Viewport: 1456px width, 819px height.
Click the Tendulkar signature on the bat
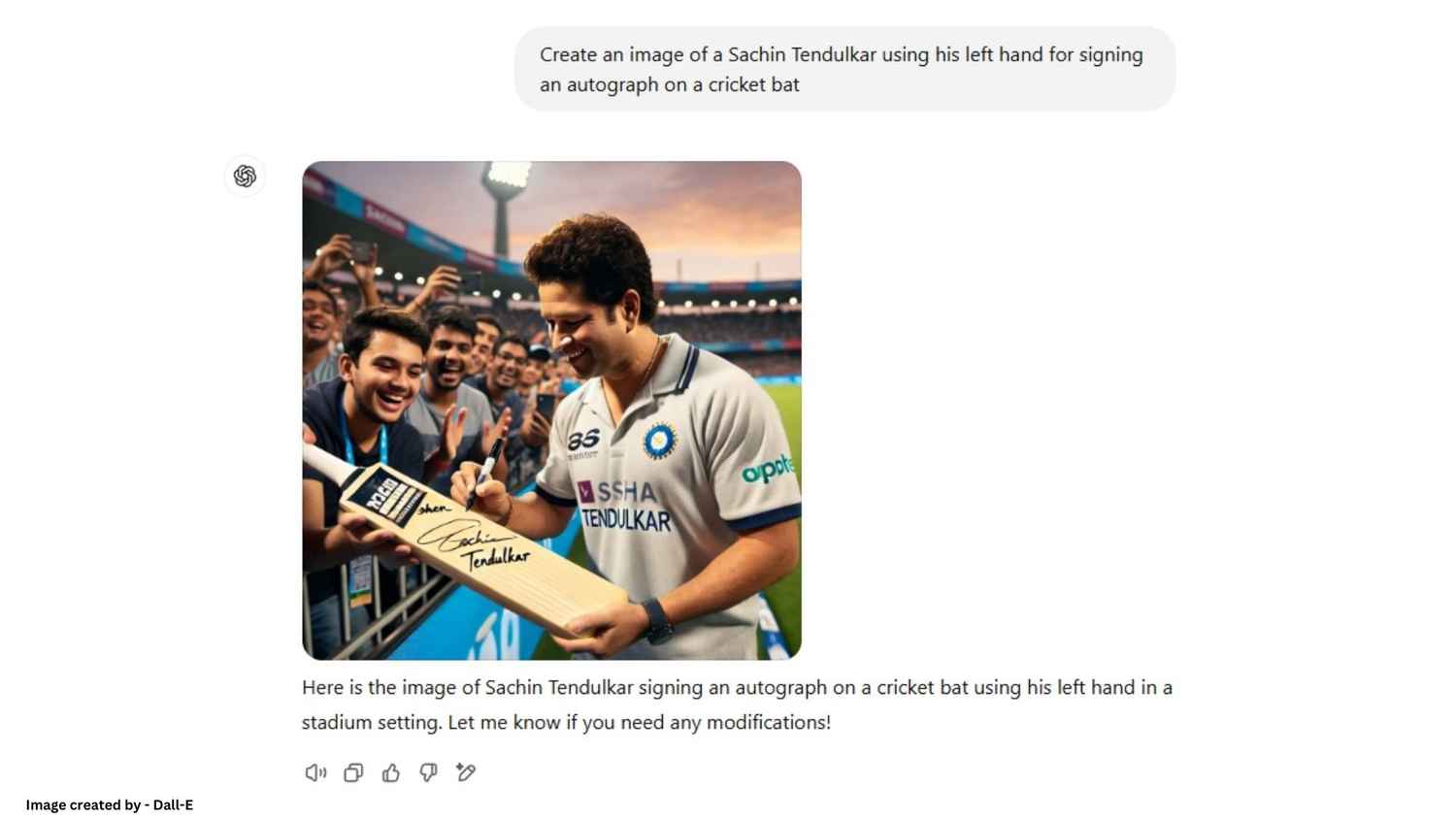pos(476,545)
